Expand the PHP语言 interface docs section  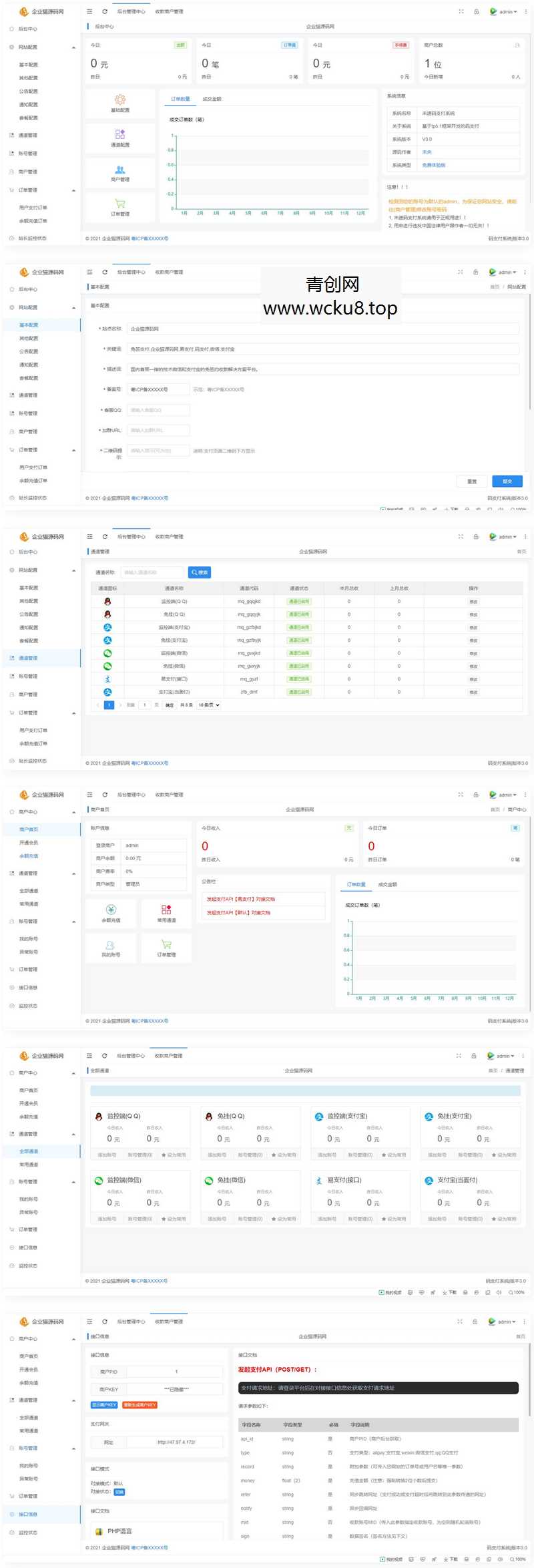click(119, 1531)
